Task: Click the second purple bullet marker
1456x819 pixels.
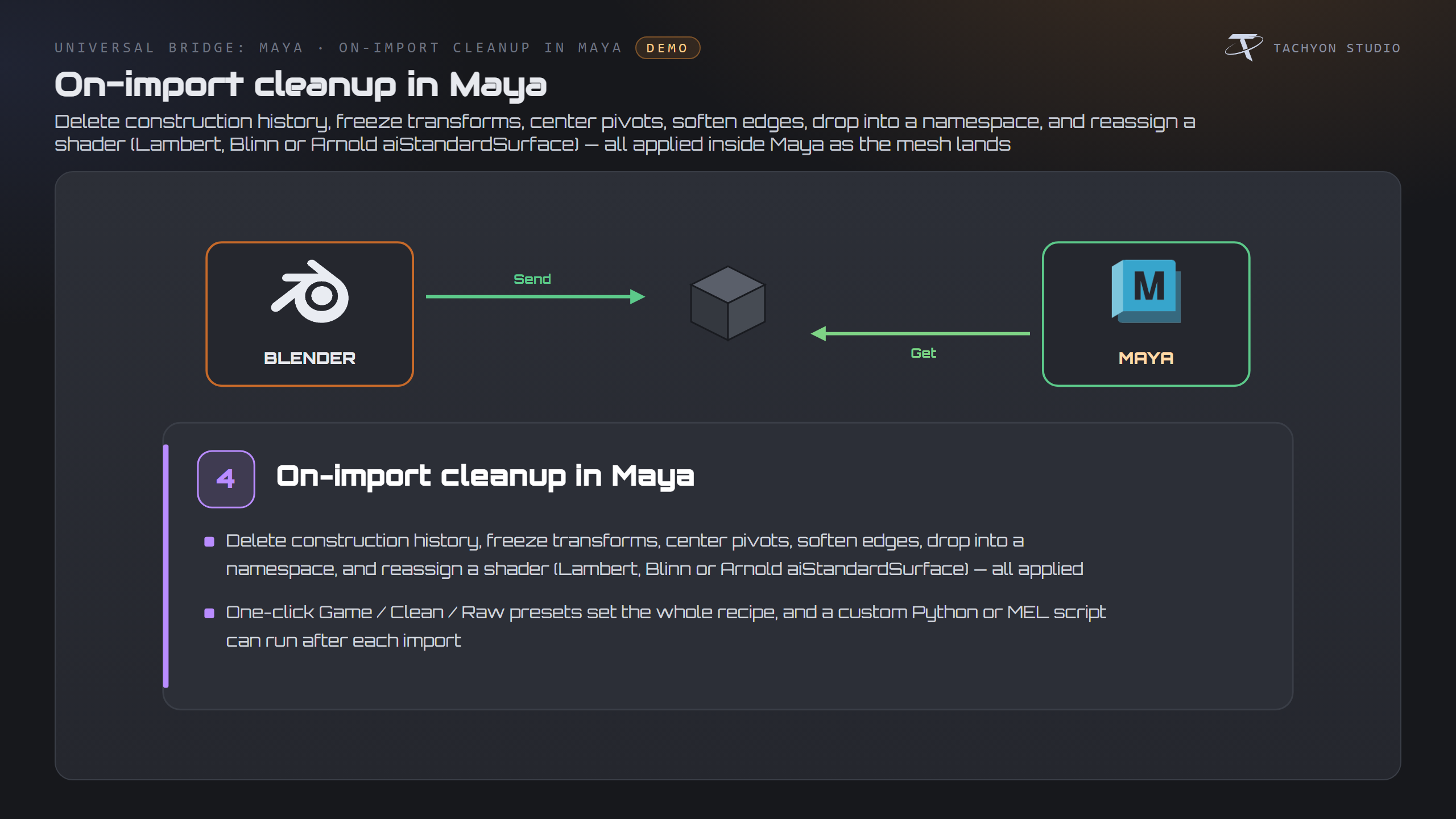Action: (x=209, y=613)
